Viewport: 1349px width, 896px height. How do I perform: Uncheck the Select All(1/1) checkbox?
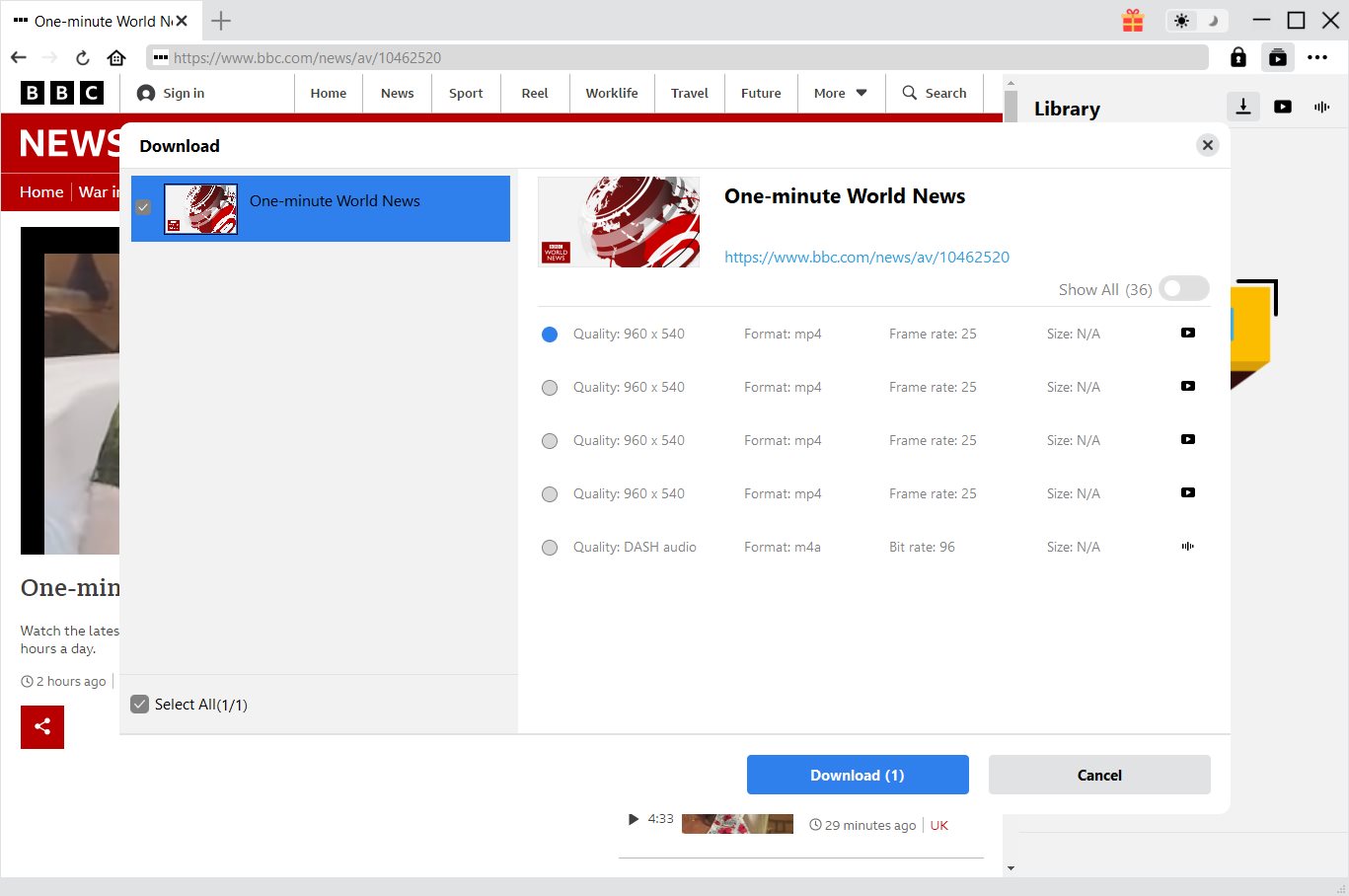(x=140, y=705)
